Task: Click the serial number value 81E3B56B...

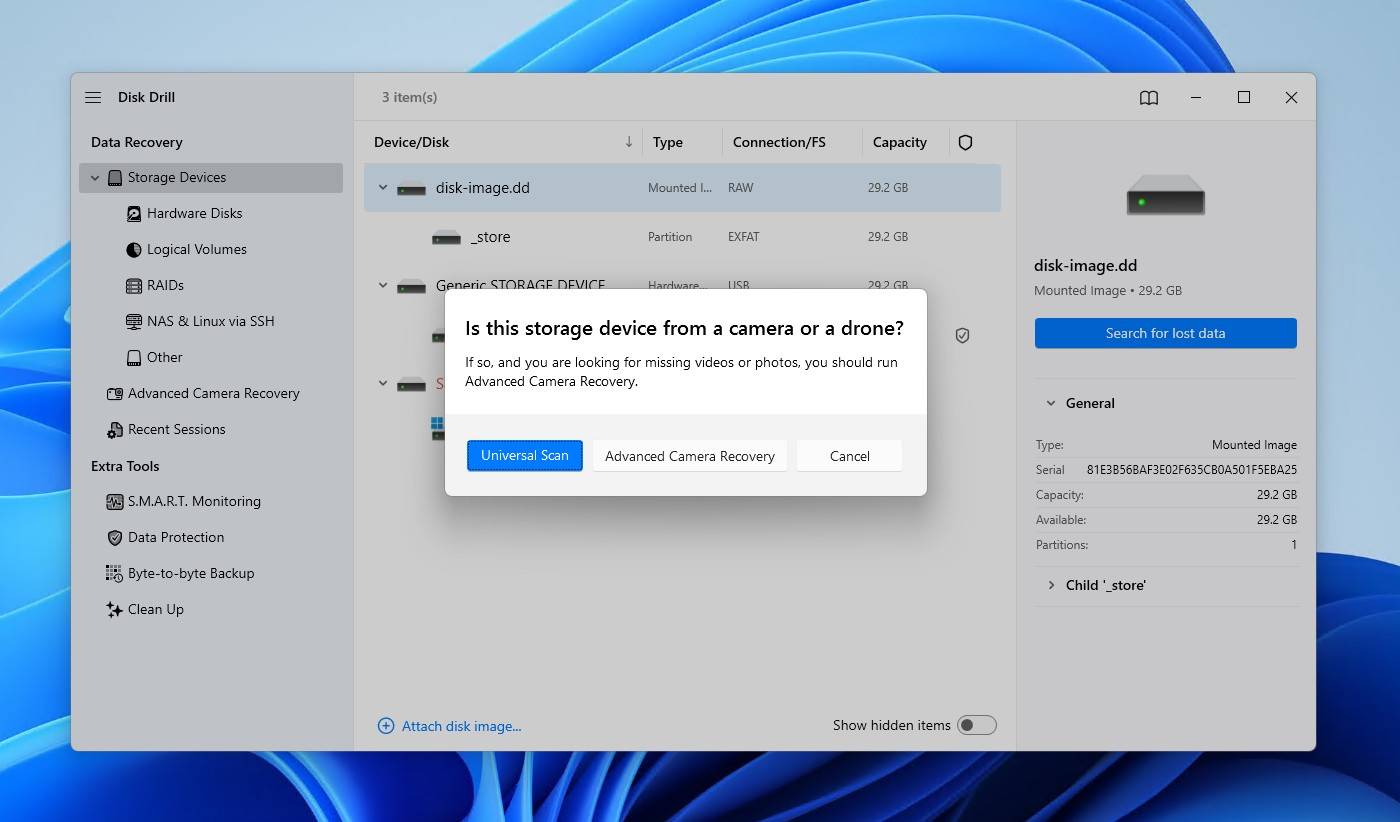Action: 1192,470
